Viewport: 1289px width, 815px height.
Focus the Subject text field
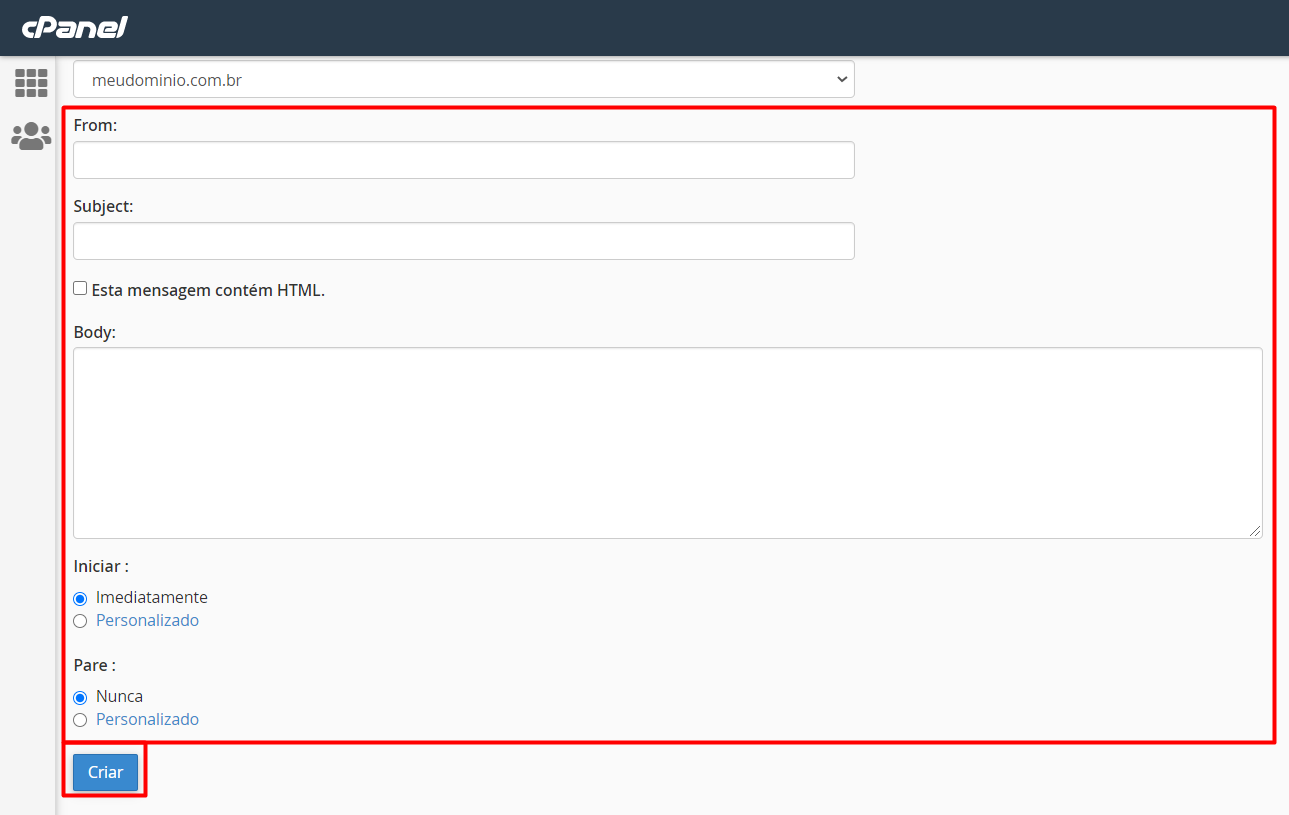coord(464,241)
